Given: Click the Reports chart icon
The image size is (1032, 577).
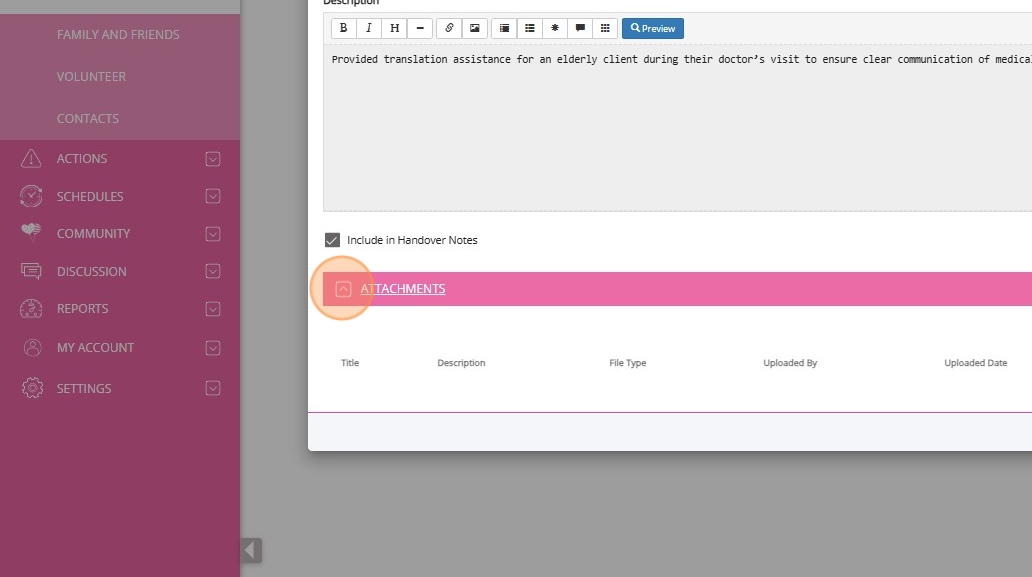Looking at the screenshot, I should (31, 309).
